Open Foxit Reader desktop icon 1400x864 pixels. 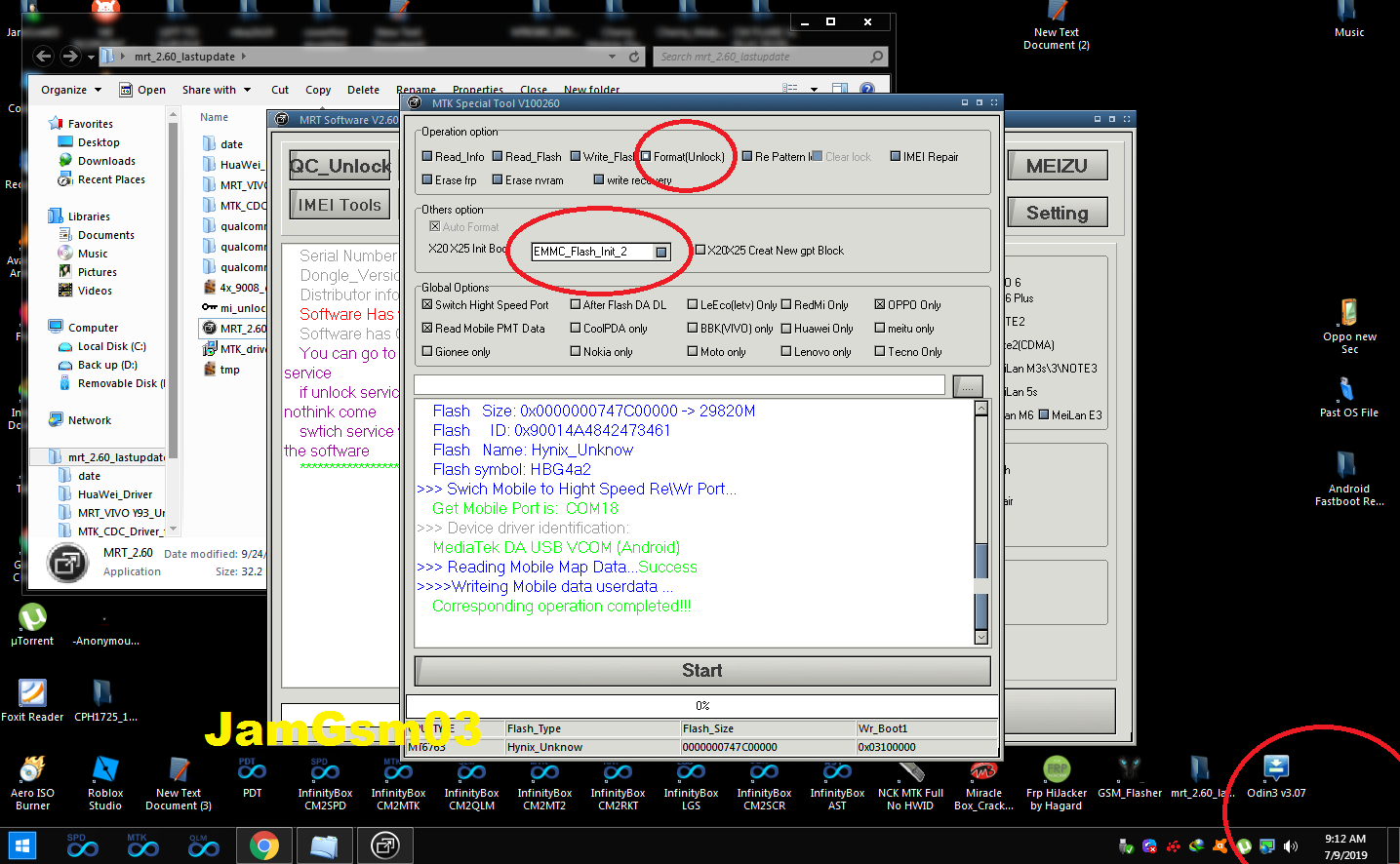pos(32,701)
